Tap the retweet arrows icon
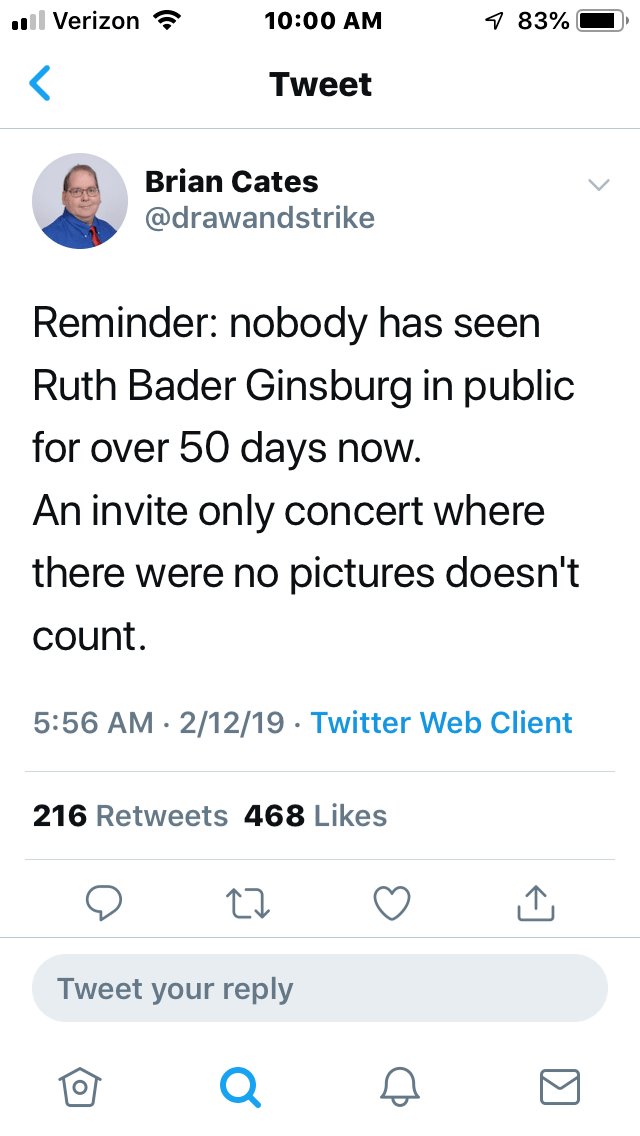This screenshot has height=1136, width=640. click(x=246, y=903)
